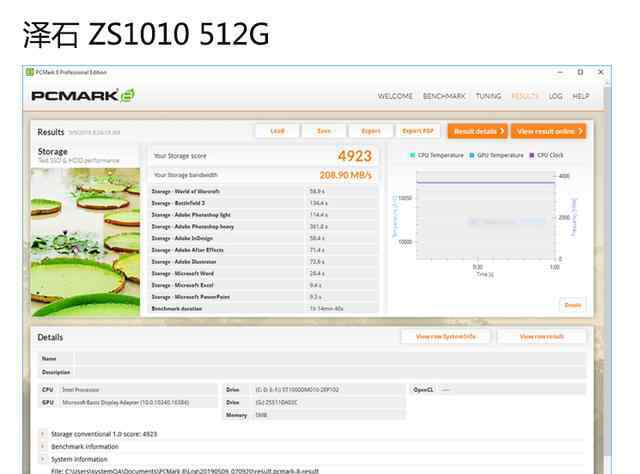The height and width of the screenshot is (474, 640).
Task: Open the WELCOME tab
Action: [395, 96]
